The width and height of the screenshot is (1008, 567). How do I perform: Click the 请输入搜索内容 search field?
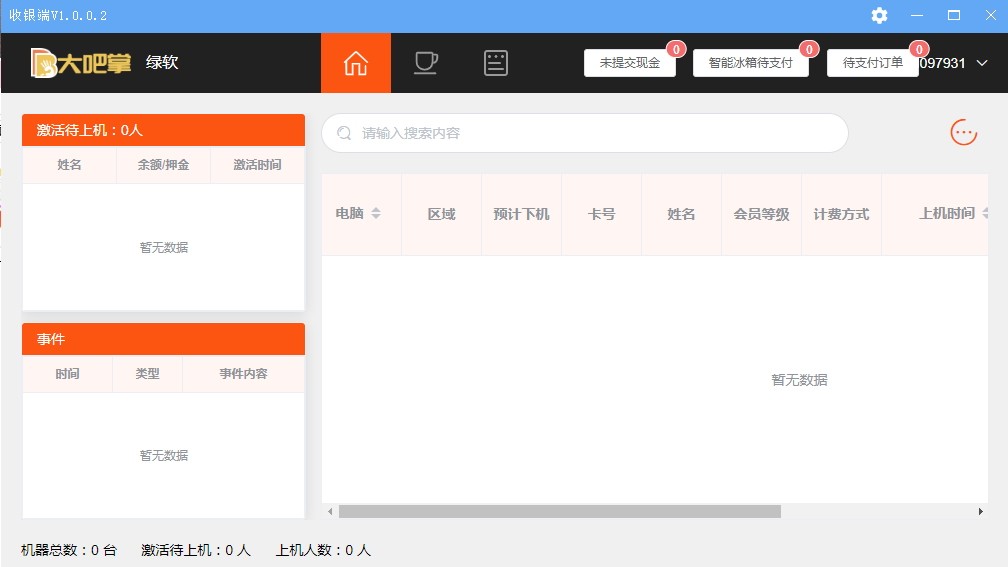pos(585,133)
